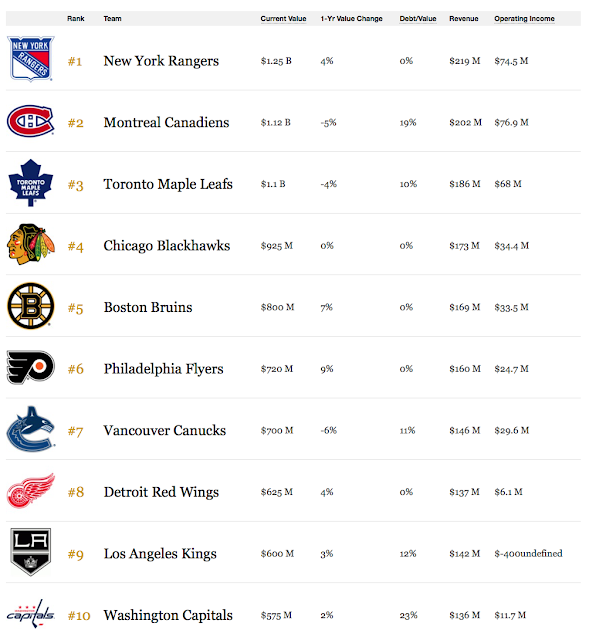Select the Toronto Maple Leafs logo
Viewport: 589px width, 640px height.
[31, 183]
